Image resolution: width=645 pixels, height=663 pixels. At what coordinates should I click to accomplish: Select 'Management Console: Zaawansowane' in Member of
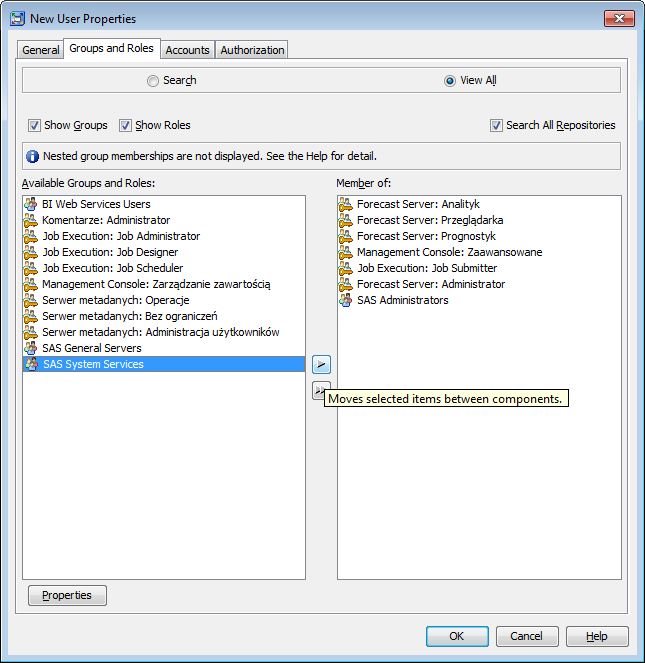click(479, 252)
